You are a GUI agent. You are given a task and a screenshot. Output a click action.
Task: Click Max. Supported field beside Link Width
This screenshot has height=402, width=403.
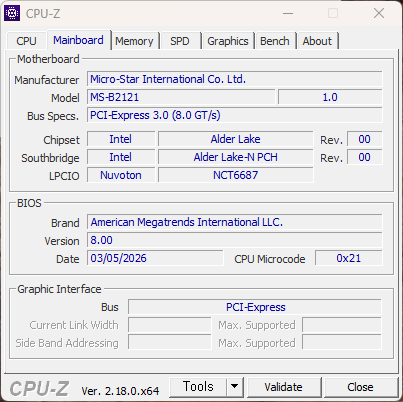[x=342, y=325]
